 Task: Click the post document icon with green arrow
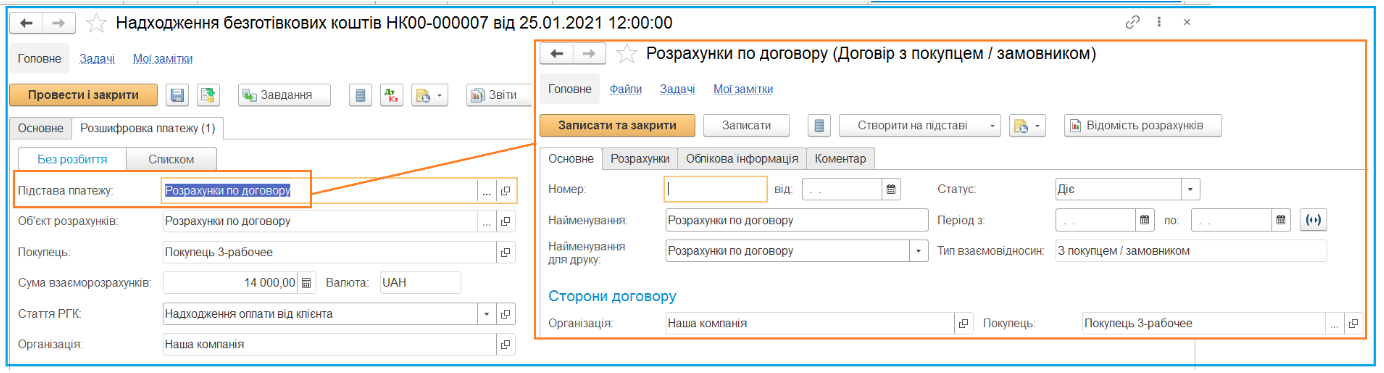pos(208,95)
